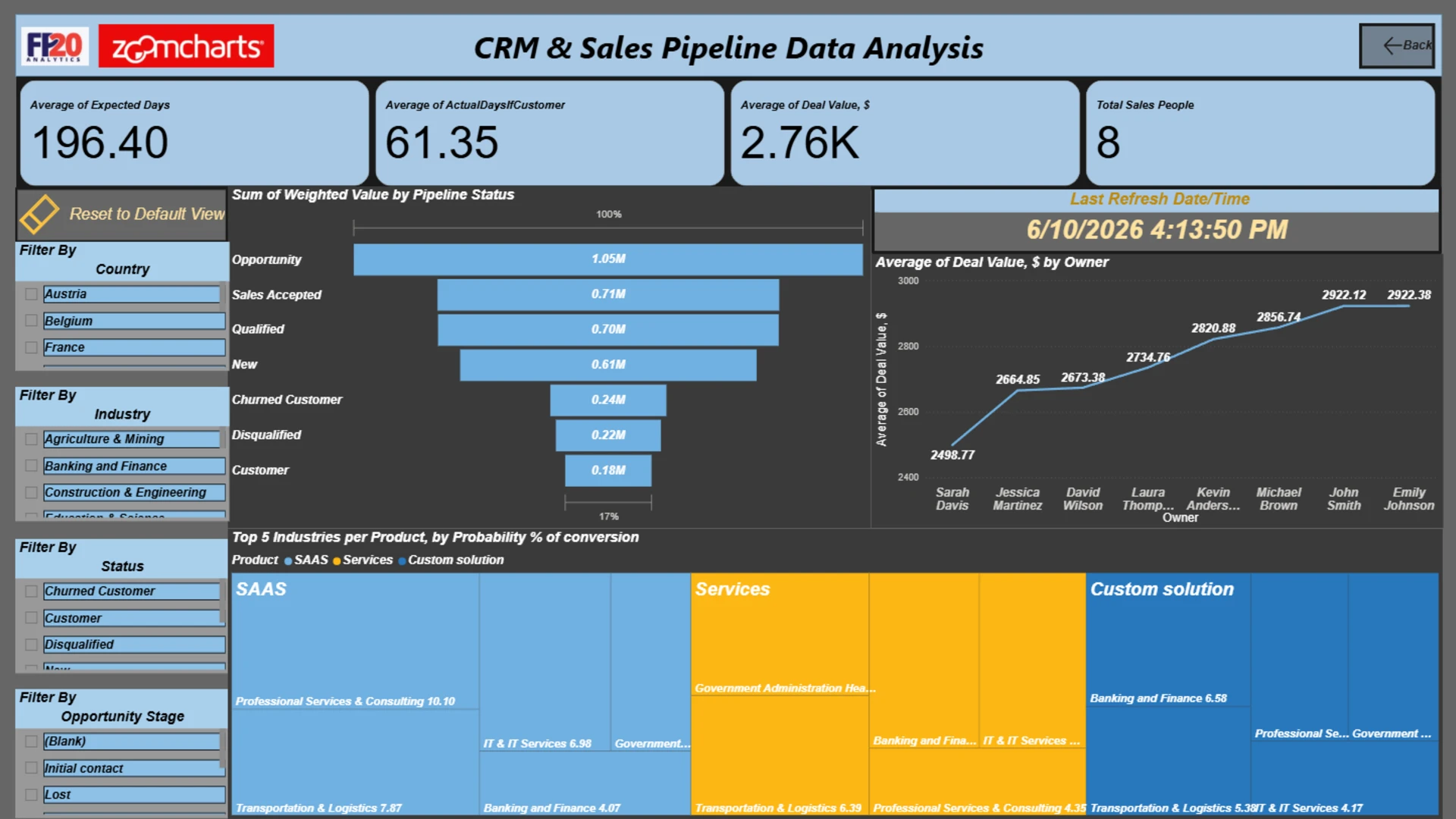Select SAAS IT & IT Services 6.98 tile
The width and height of the screenshot is (1456, 819).
point(544,662)
